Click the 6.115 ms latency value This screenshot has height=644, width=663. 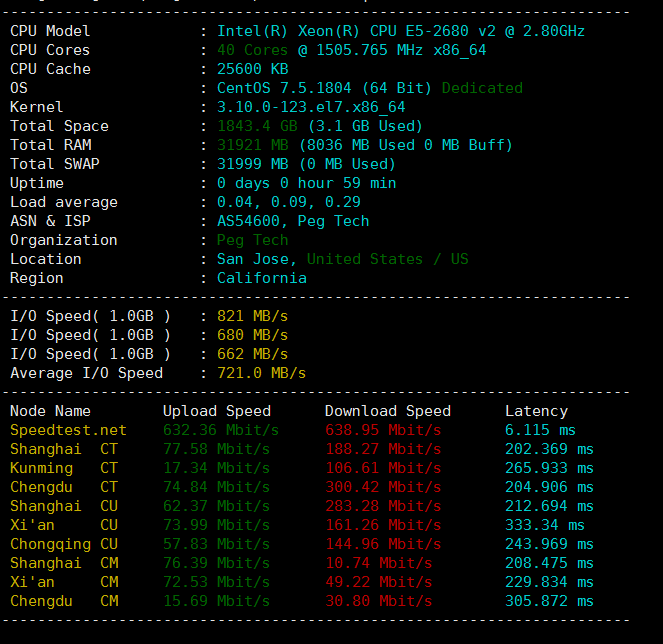pyautogui.click(x=540, y=430)
